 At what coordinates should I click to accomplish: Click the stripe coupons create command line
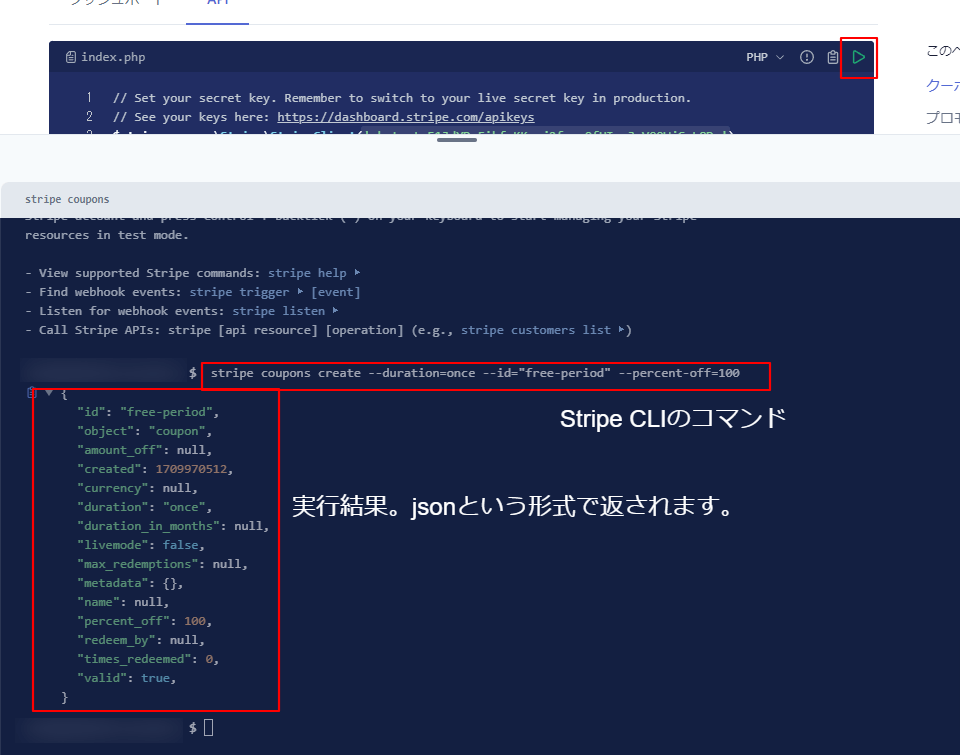pyautogui.click(x=475, y=373)
